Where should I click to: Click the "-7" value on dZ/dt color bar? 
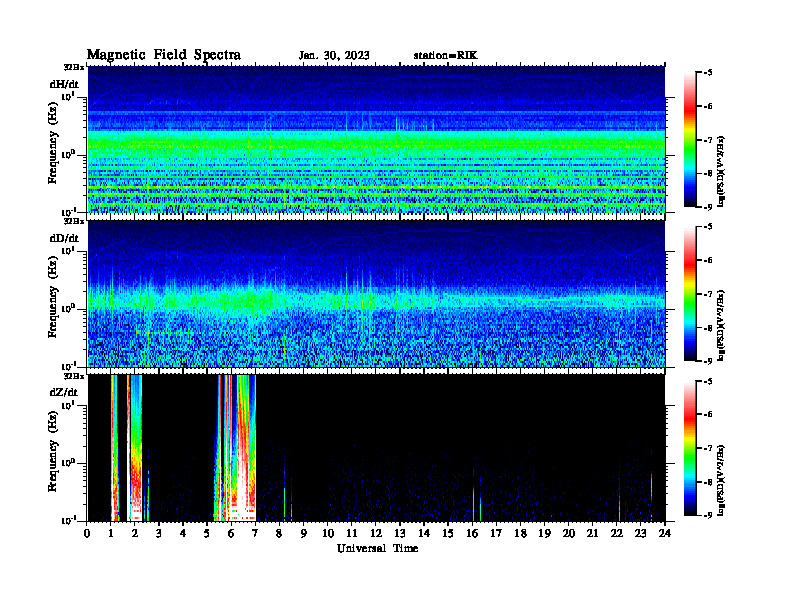click(707, 448)
